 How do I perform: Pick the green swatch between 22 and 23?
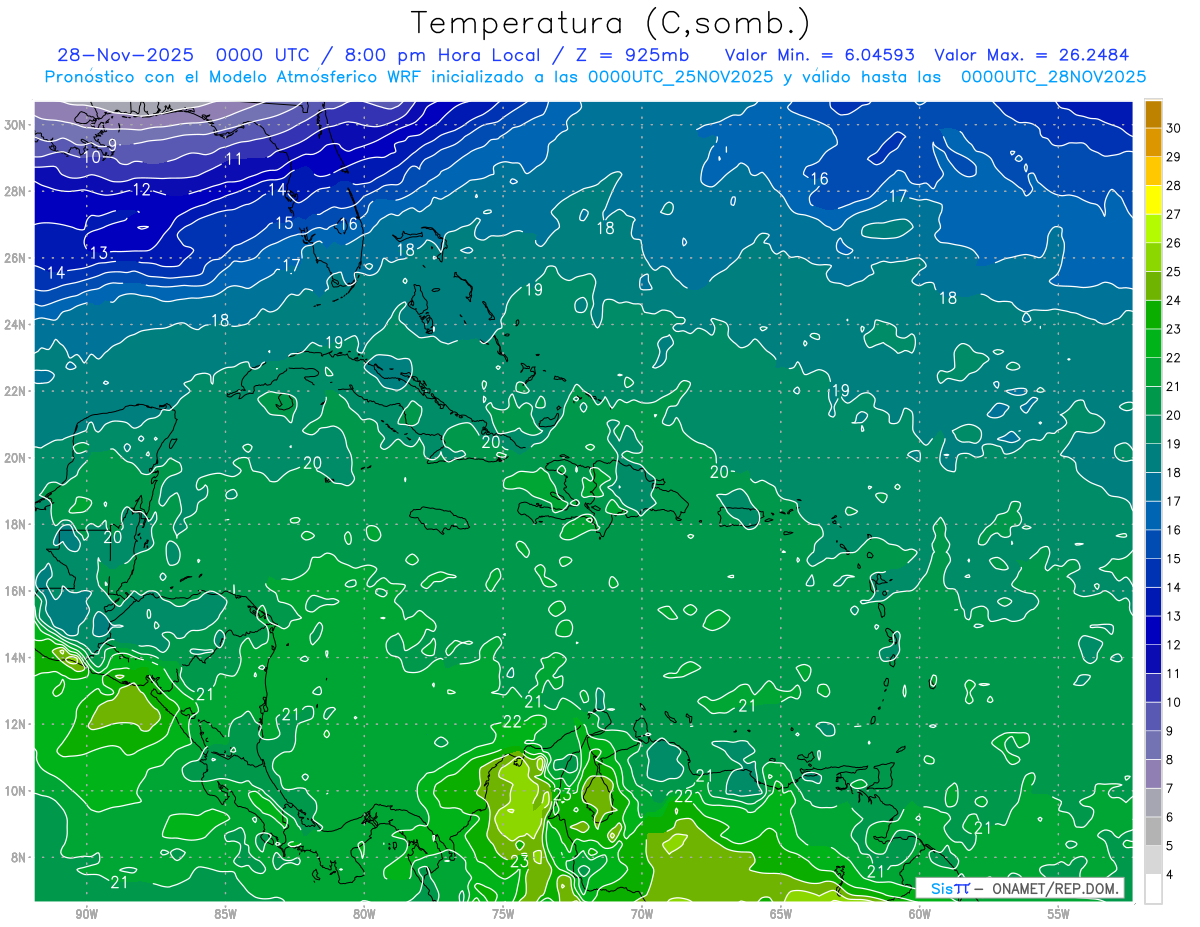pyautogui.click(x=1153, y=343)
